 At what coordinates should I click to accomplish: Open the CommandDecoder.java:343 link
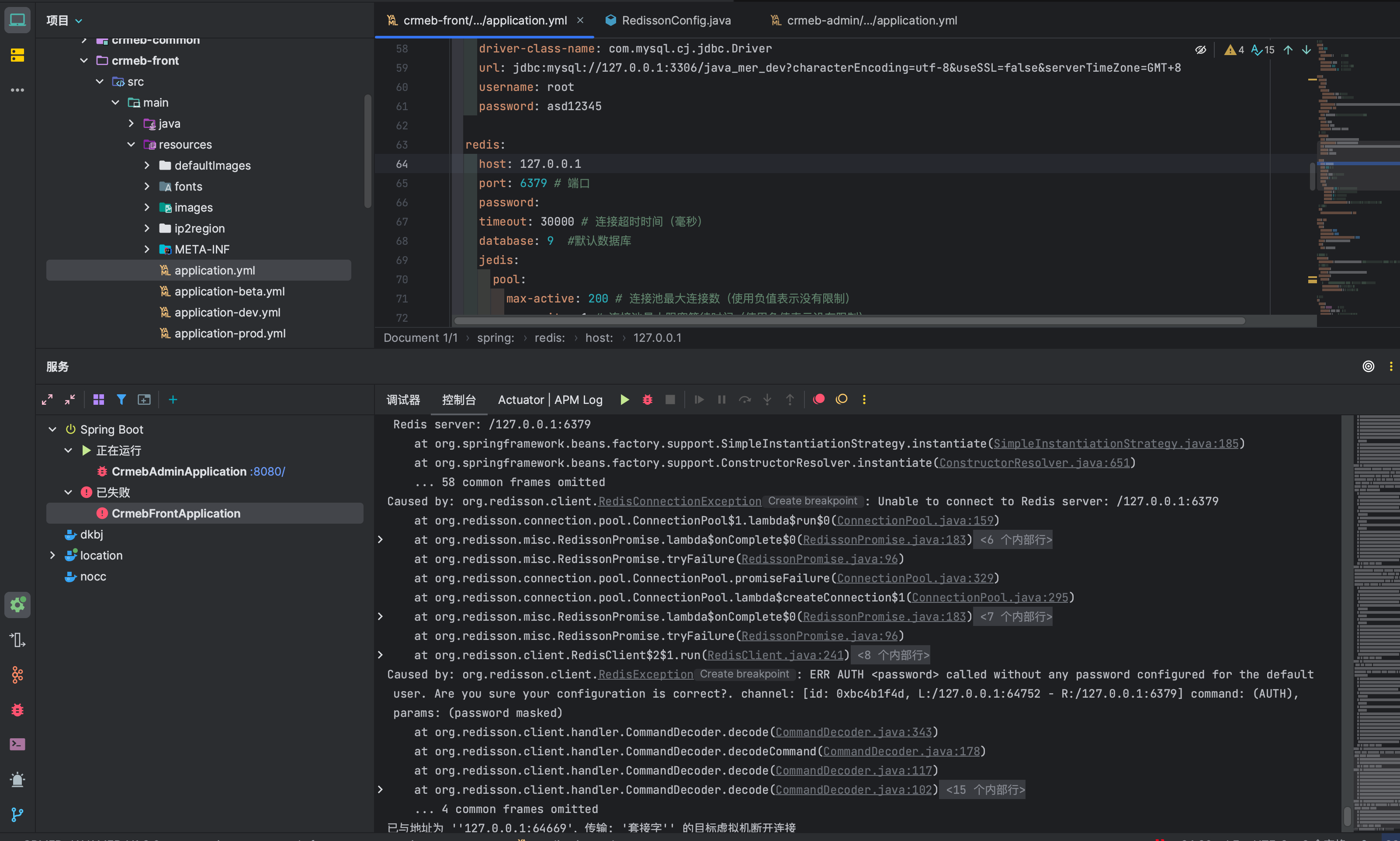click(x=853, y=732)
